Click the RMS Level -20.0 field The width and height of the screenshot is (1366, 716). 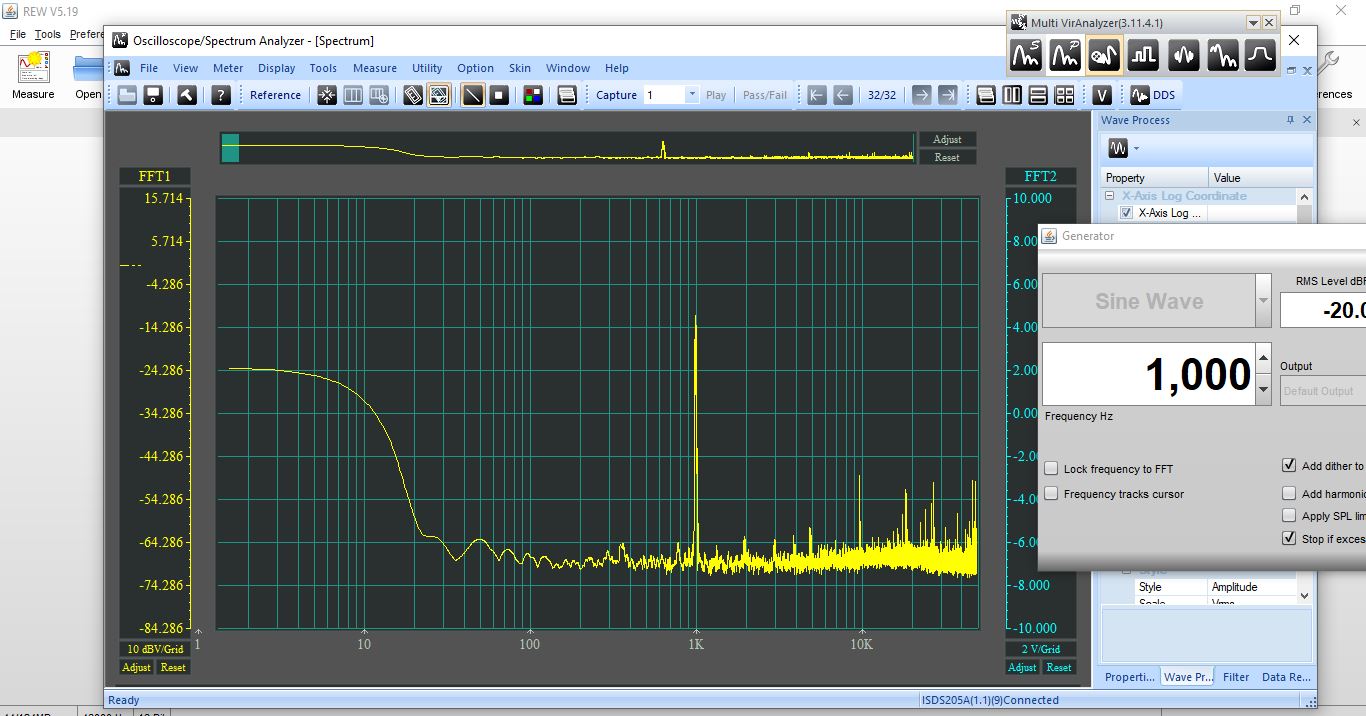[x=1323, y=310]
